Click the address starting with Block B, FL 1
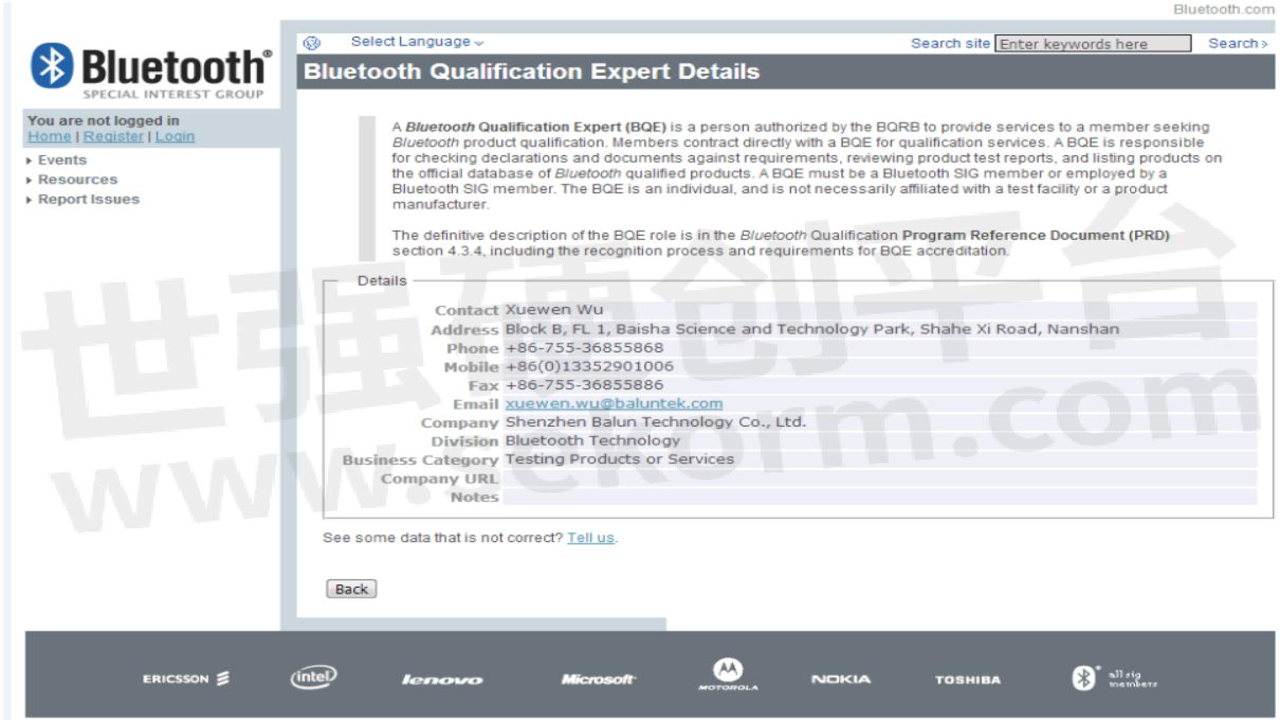Image resolution: width=1280 pixels, height=720 pixels. coord(812,329)
